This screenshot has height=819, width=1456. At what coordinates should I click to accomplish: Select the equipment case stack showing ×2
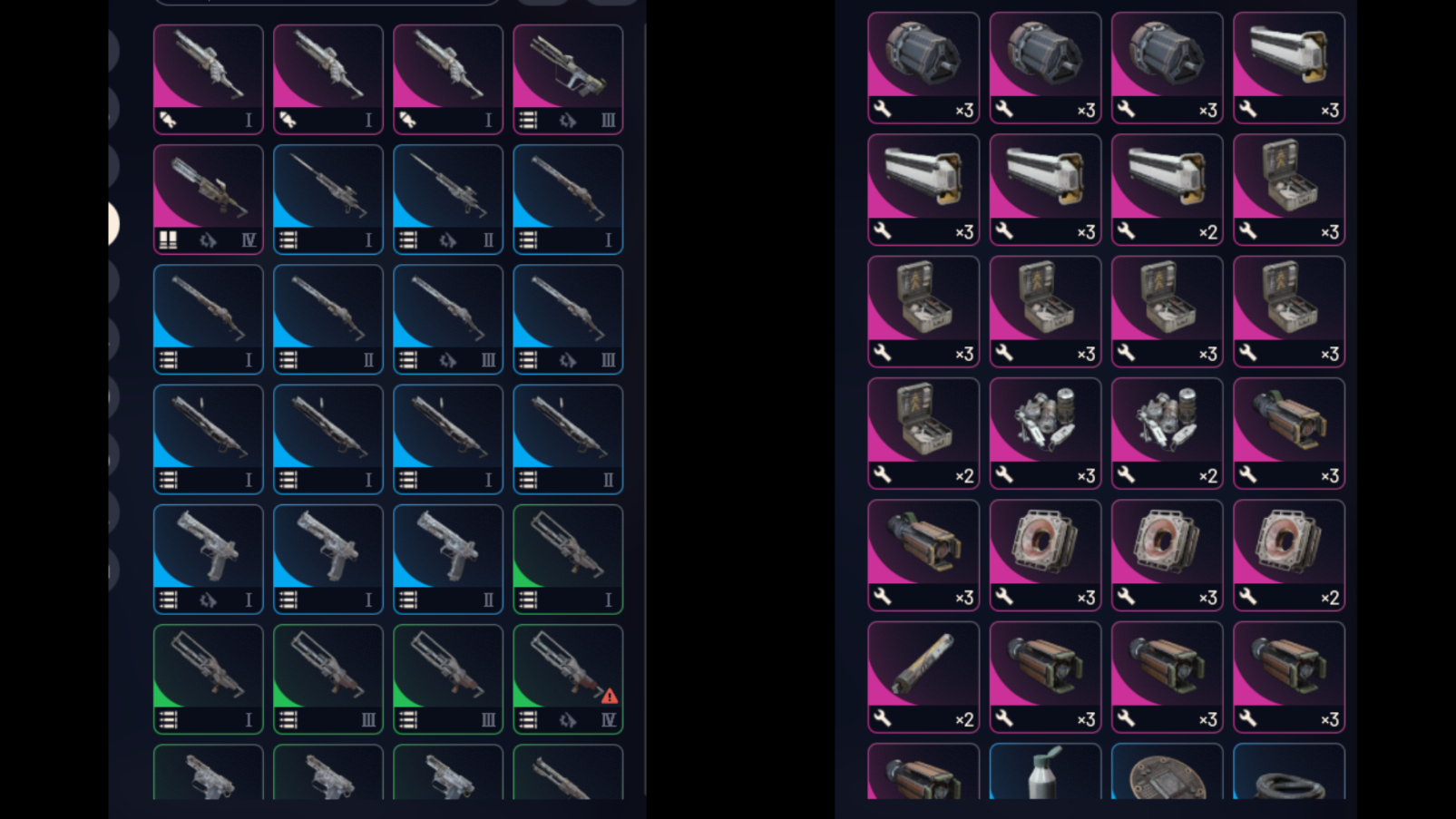(x=923, y=434)
